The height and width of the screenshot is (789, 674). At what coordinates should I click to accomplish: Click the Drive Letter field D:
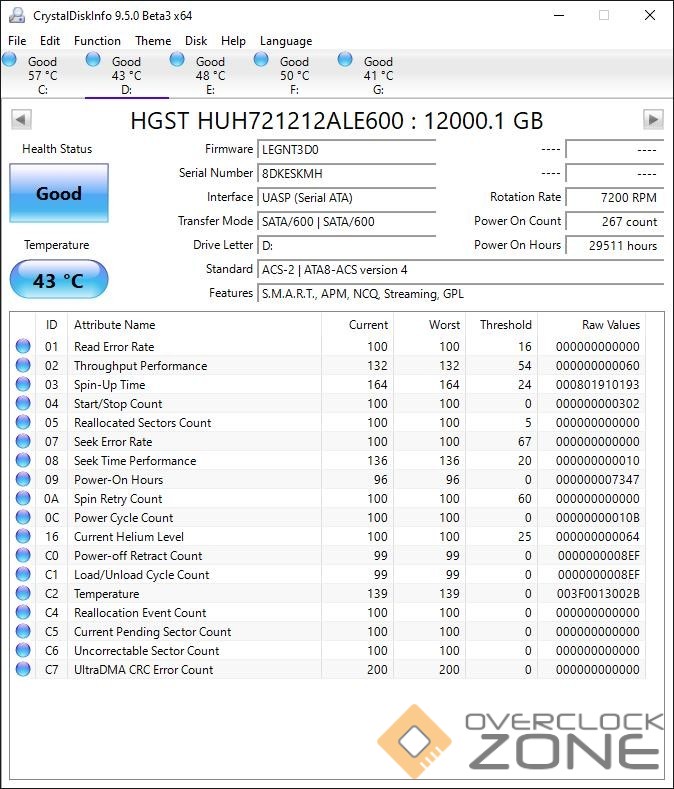[346, 246]
